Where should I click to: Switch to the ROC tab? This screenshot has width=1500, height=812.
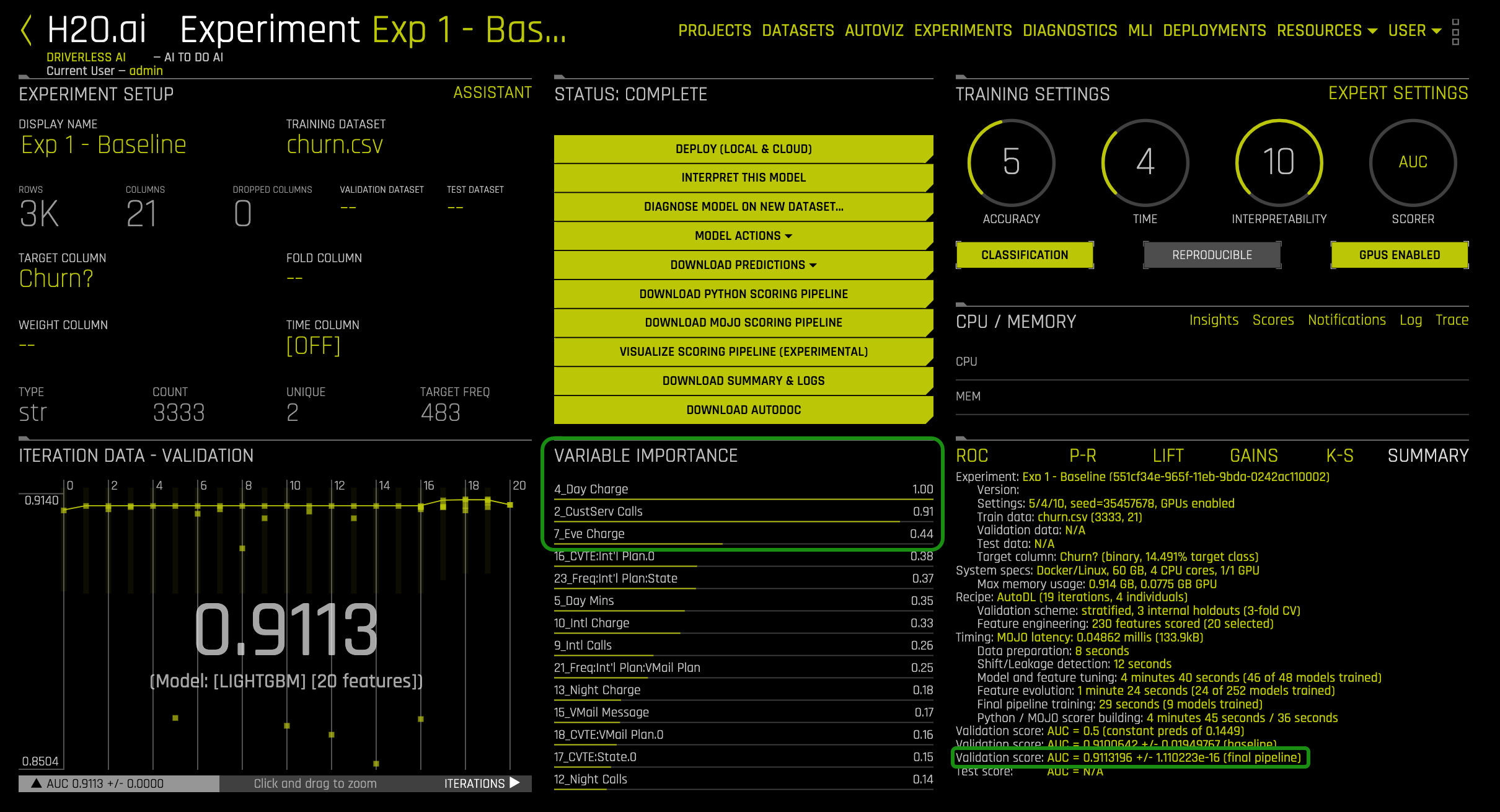point(972,456)
